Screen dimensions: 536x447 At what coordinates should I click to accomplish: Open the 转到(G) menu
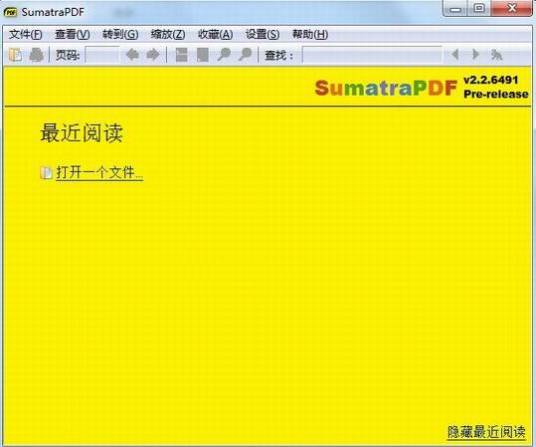click(x=120, y=34)
